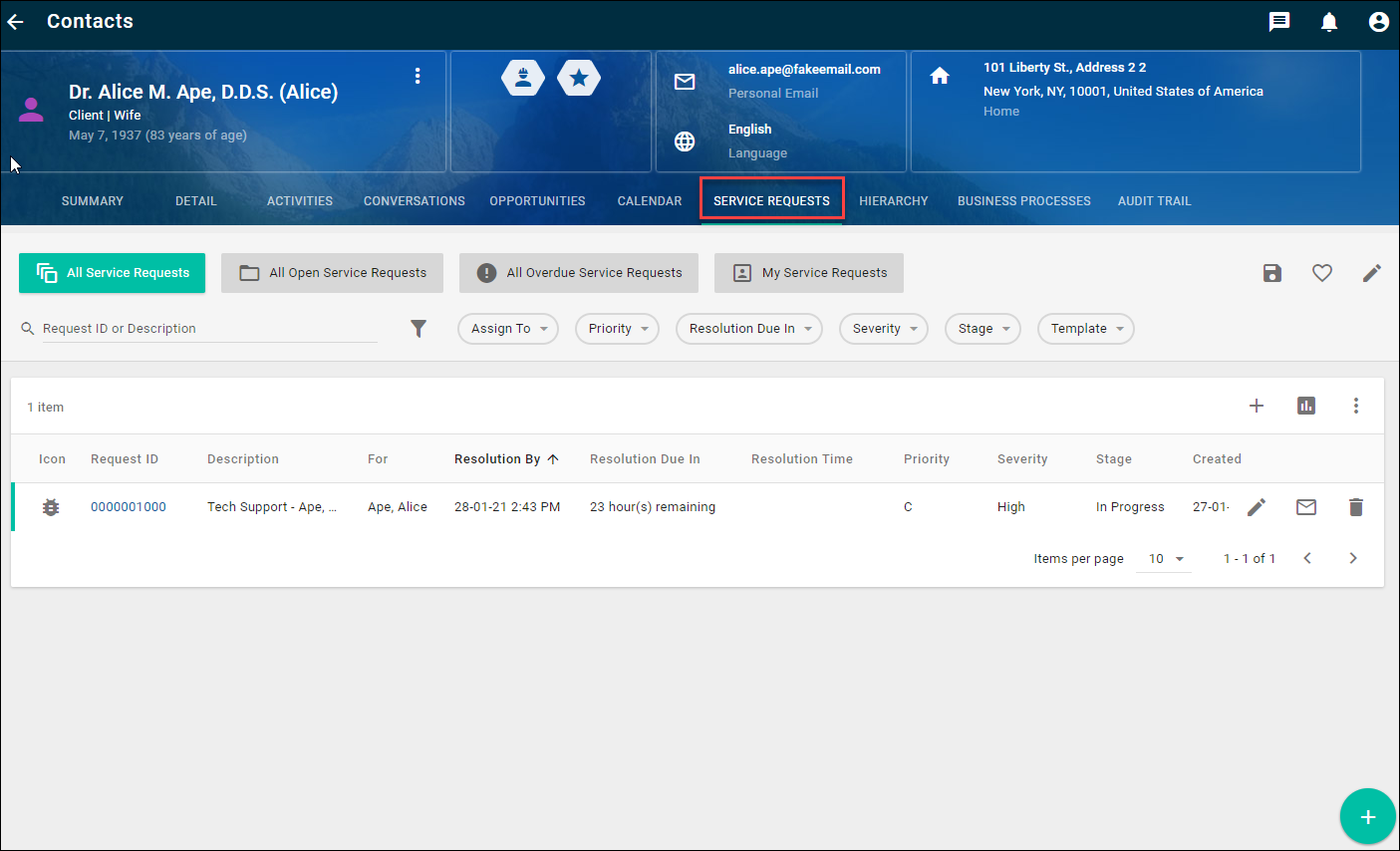The width and height of the screenshot is (1400, 851).
Task: Open the Conversations tab
Action: (415, 201)
